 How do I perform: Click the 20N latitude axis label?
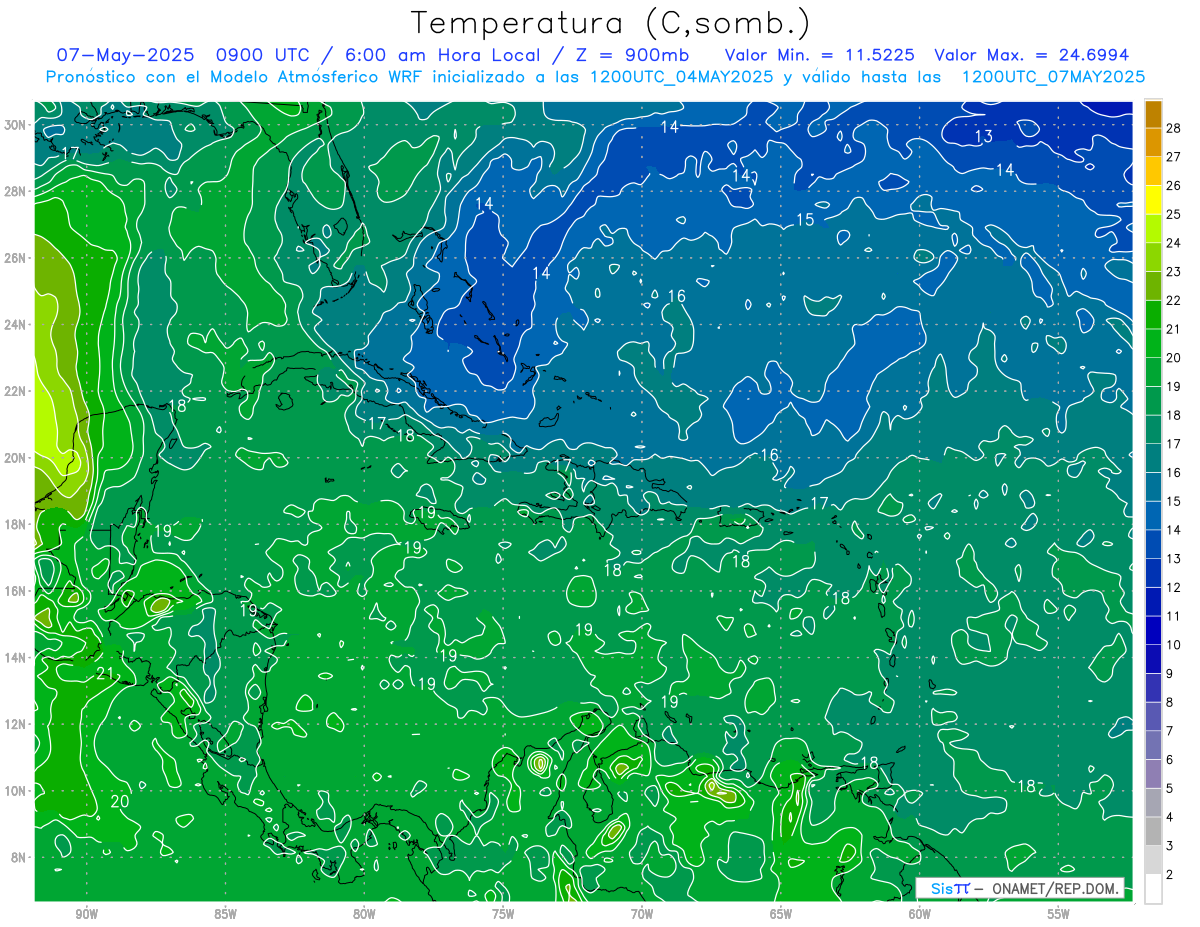pyautogui.click(x=16, y=458)
